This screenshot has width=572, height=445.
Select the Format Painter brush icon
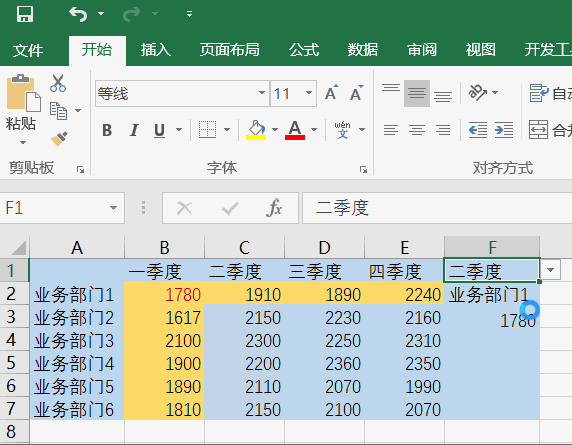59,139
